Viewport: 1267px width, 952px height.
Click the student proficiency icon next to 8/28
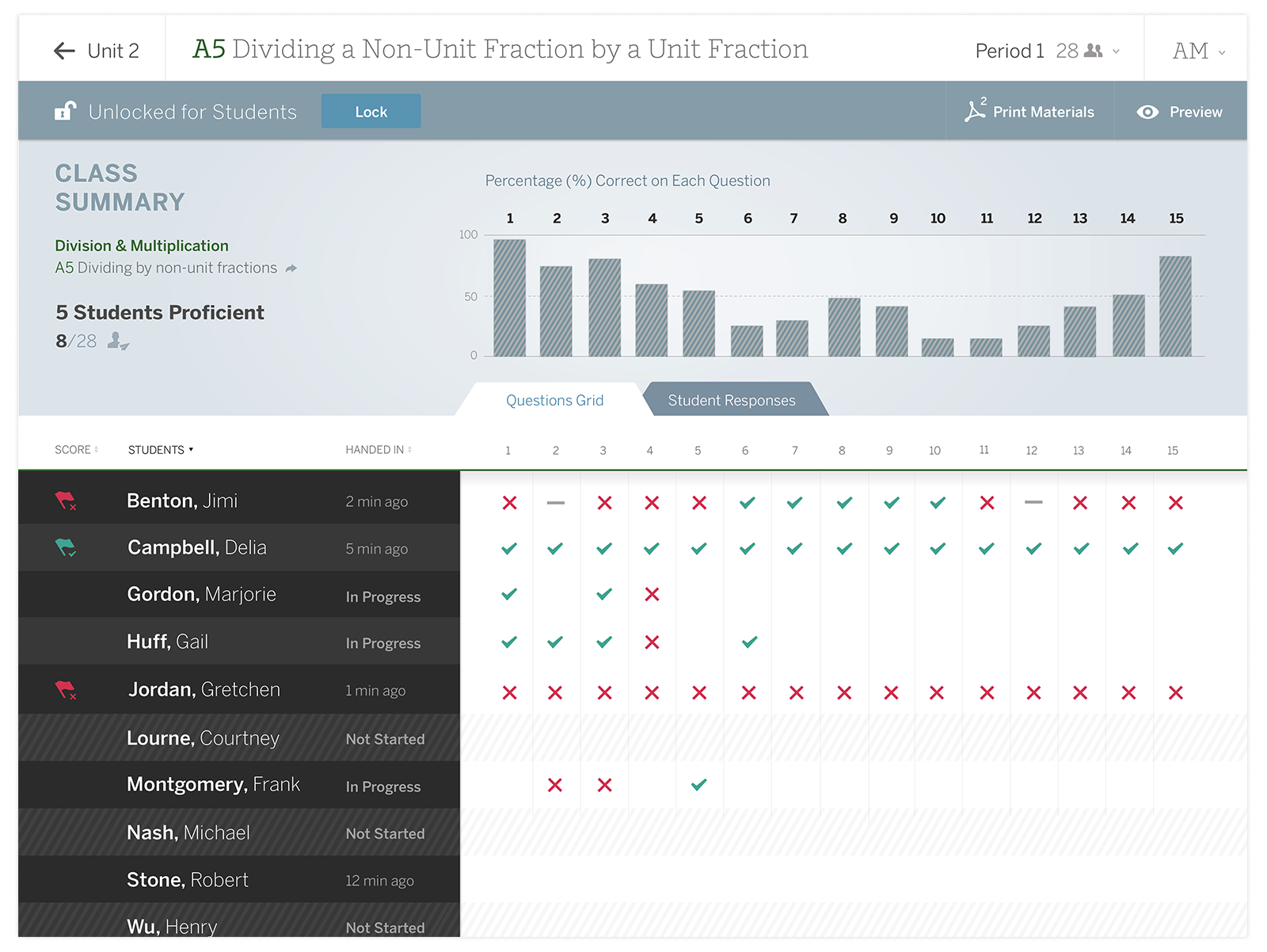tap(118, 341)
